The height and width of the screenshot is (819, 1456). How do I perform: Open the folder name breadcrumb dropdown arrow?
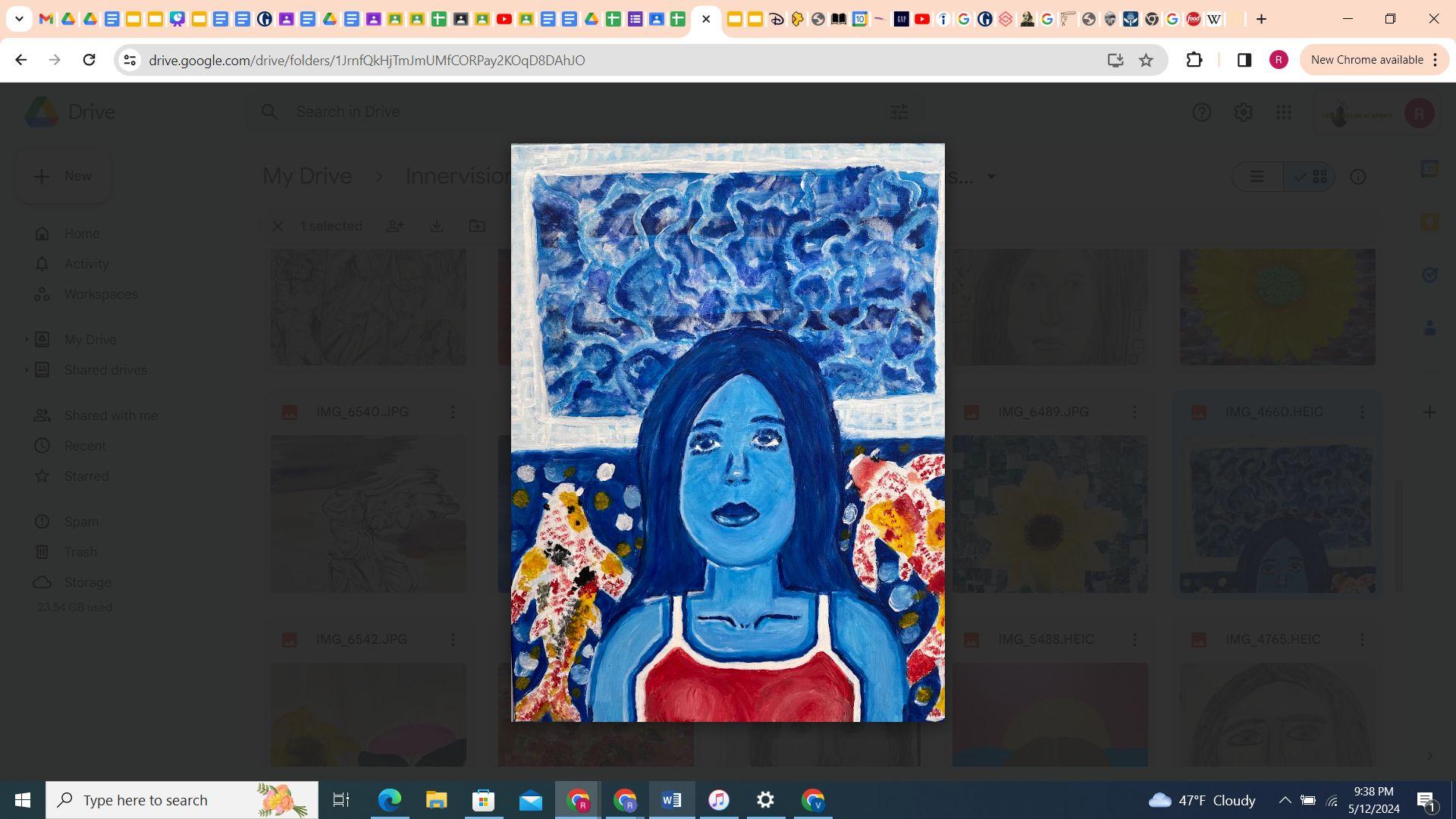pyautogui.click(x=990, y=177)
